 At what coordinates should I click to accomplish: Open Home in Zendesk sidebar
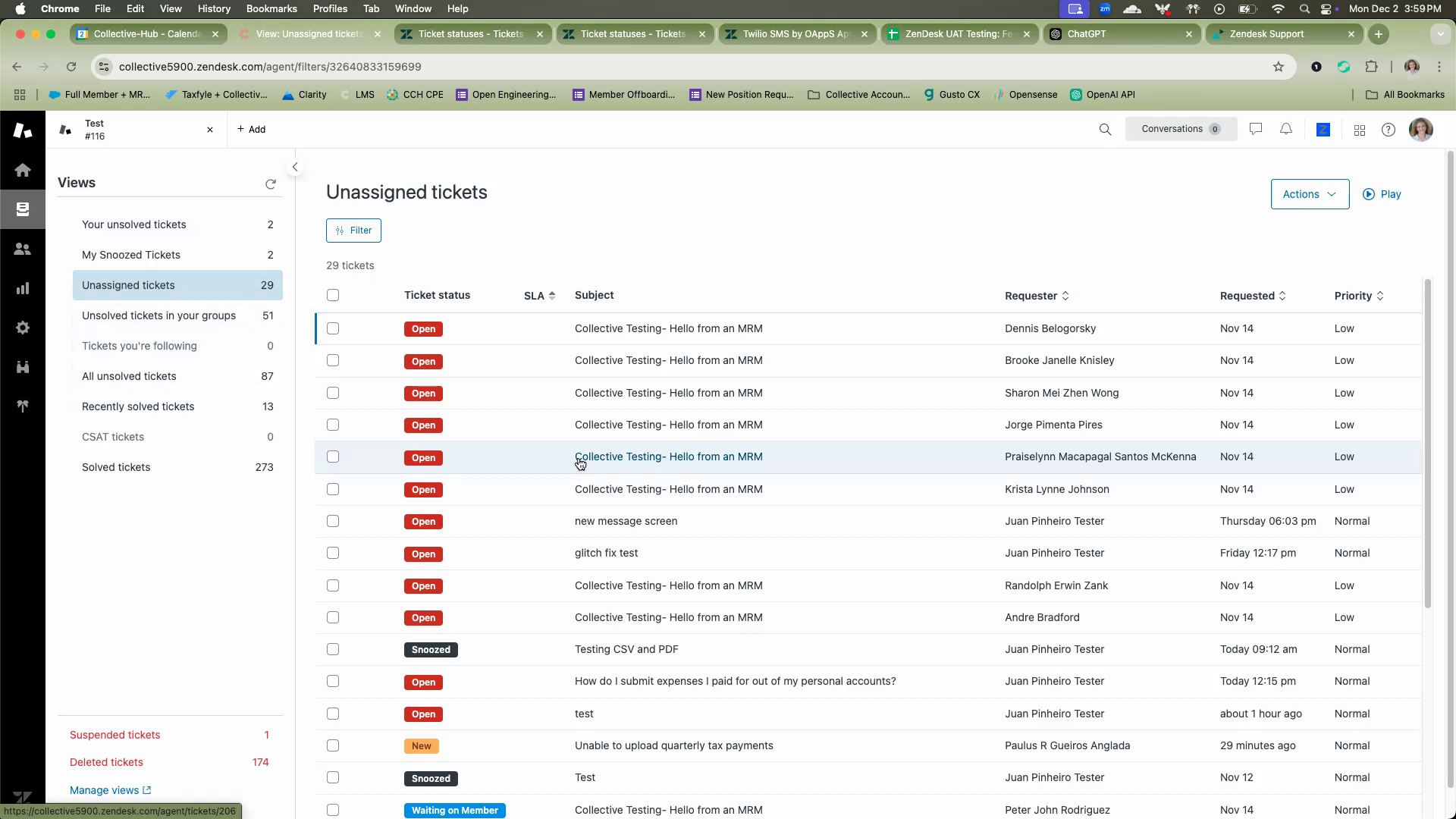[23, 170]
